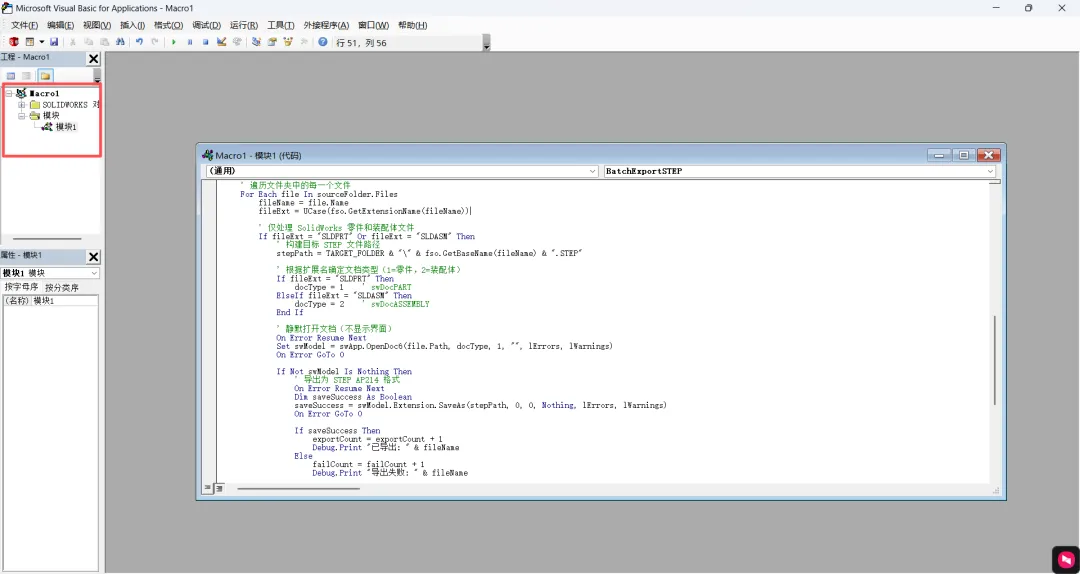
Task: Open the 视图(V) menu
Action: click(97, 25)
